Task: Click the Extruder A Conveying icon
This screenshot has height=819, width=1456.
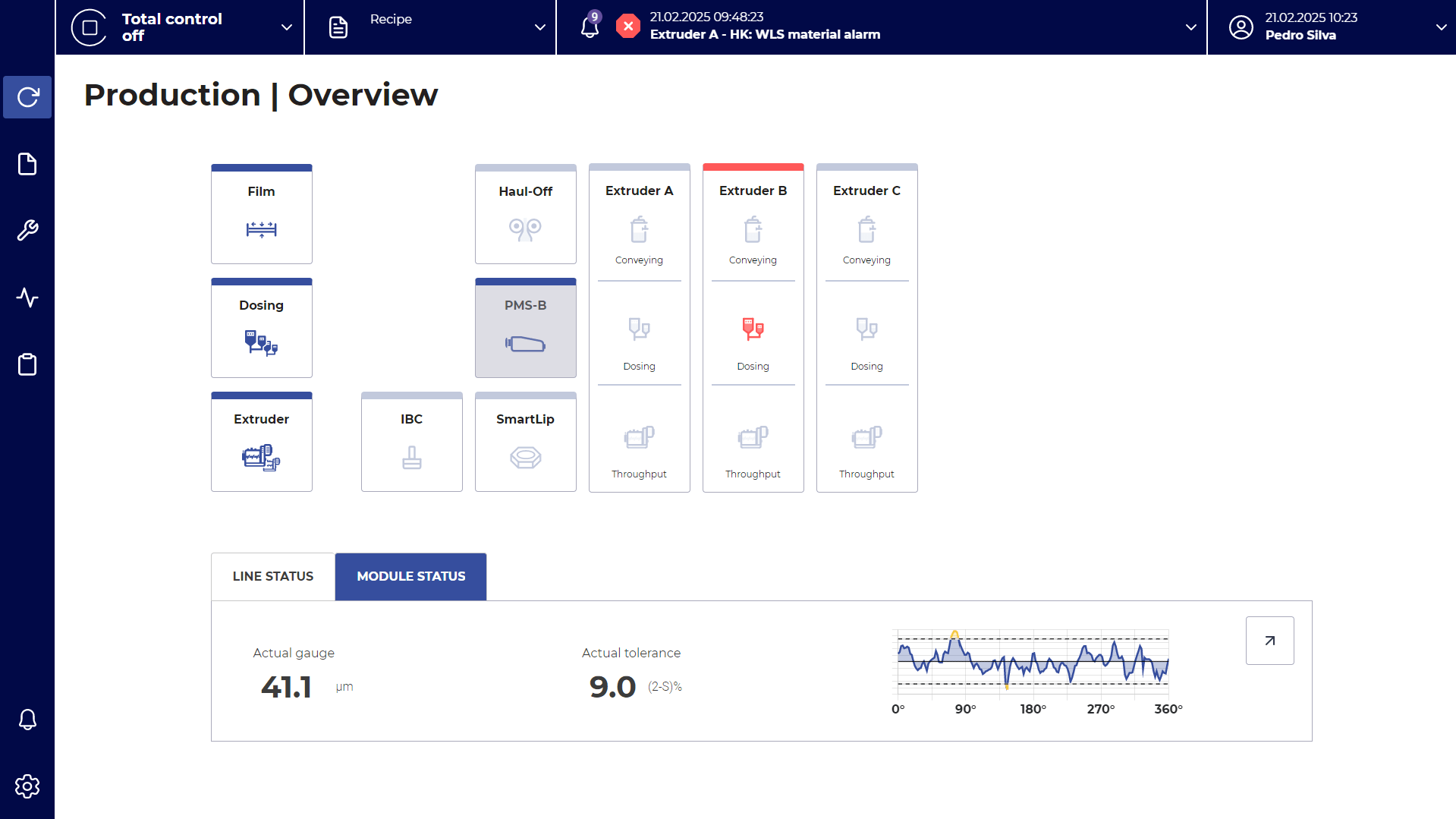Action: tap(639, 230)
